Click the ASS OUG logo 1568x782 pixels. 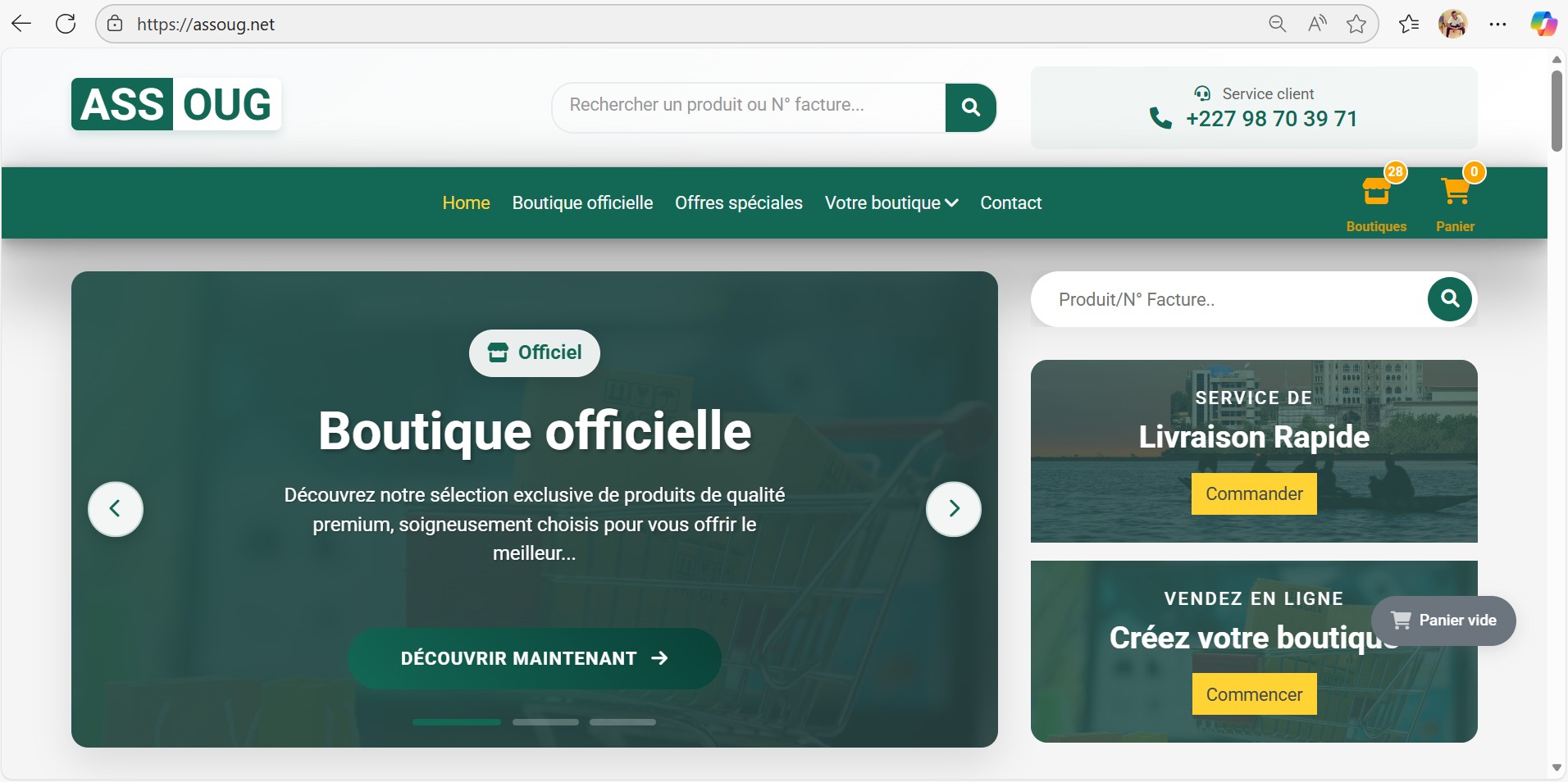click(x=174, y=104)
